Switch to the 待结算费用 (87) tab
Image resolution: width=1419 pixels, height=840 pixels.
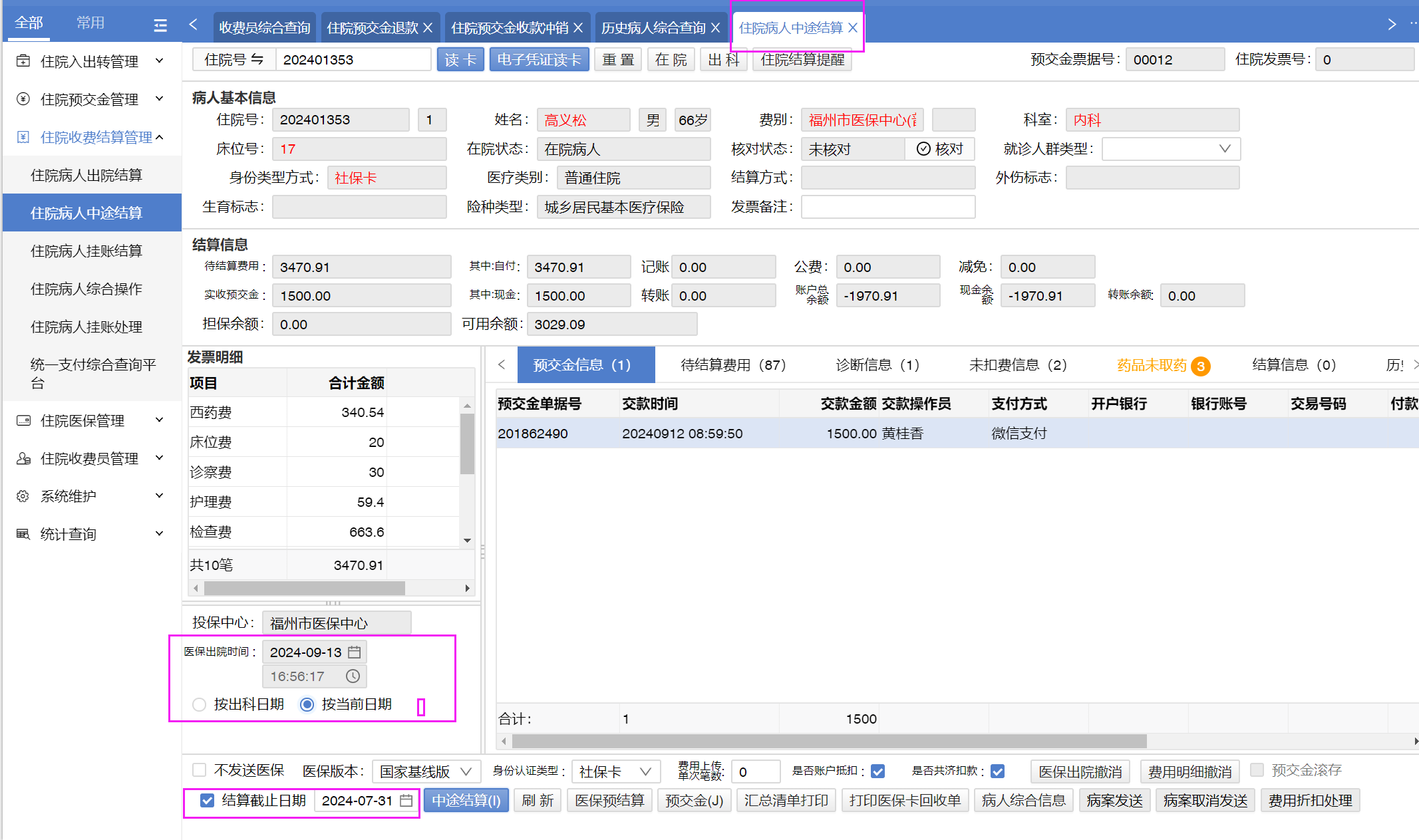pyautogui.click(x=733, y=365)
